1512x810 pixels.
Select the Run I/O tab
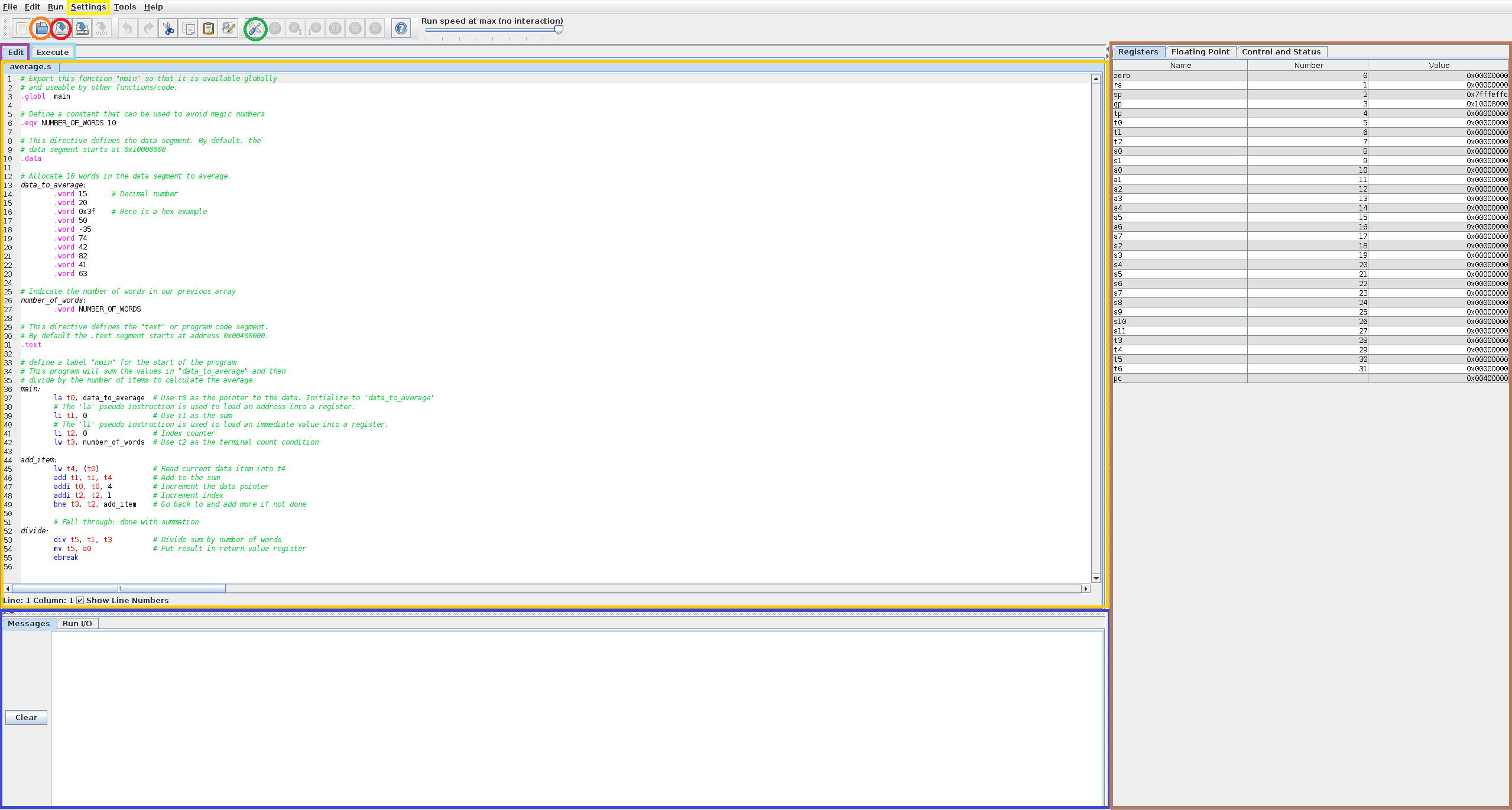(77, 623)
